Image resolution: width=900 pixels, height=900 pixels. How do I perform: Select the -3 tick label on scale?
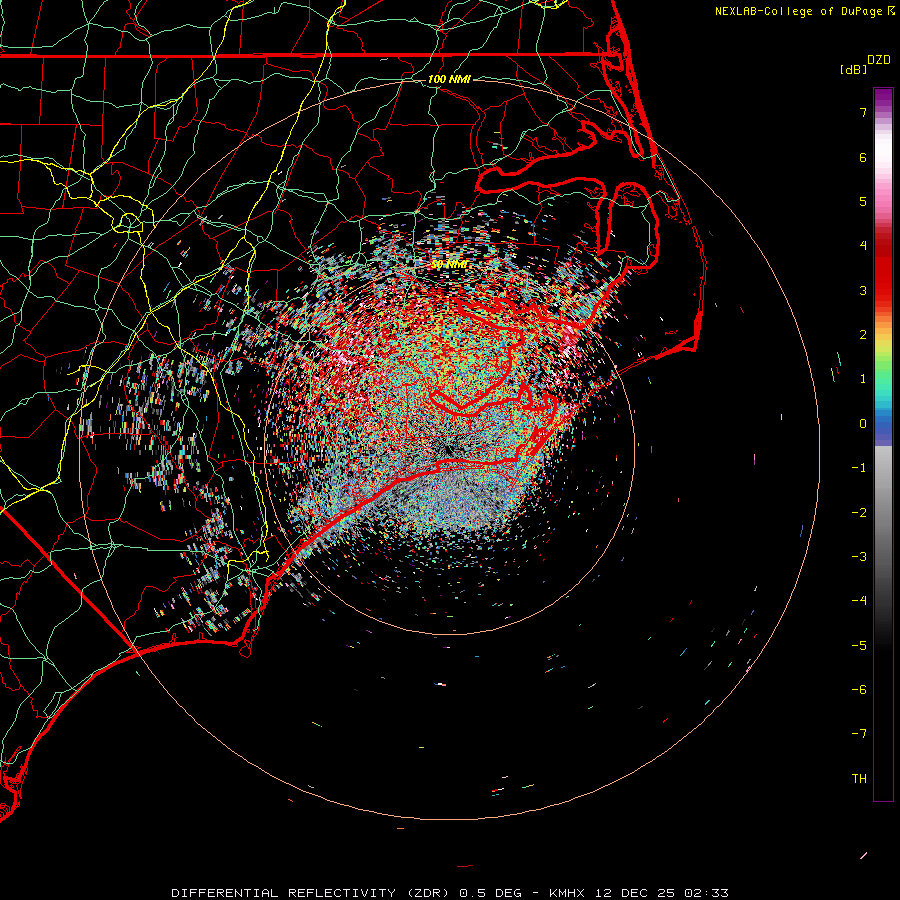click(x=859, y=557)
